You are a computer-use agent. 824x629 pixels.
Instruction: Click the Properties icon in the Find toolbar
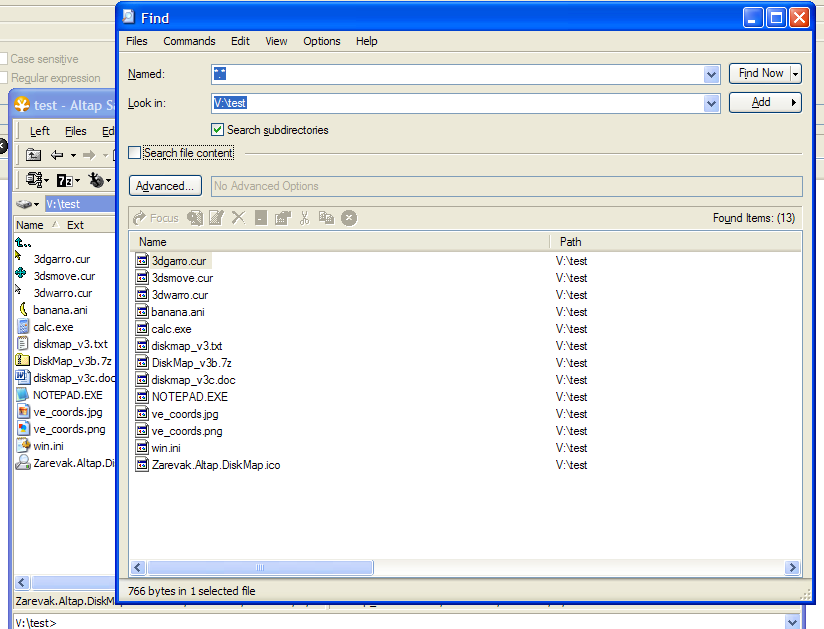tap(282, 218)
